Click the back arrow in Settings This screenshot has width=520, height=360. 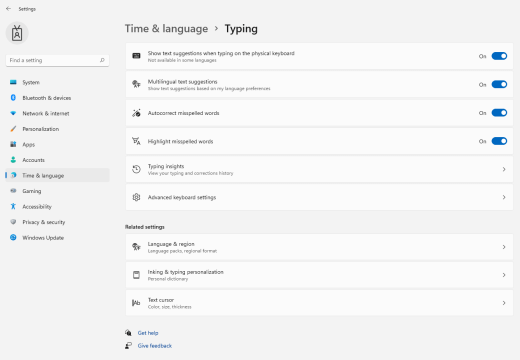[x=9, y=9]
